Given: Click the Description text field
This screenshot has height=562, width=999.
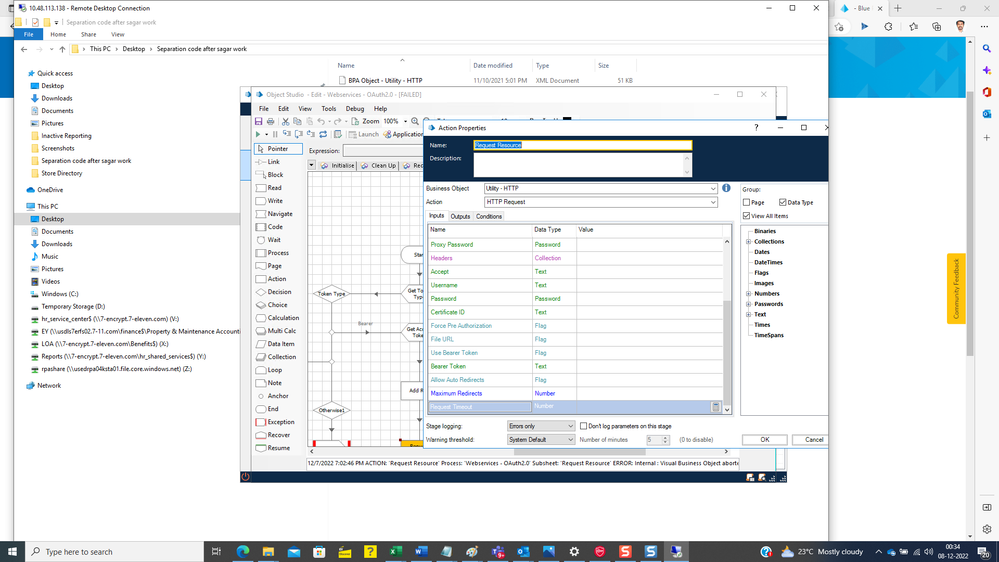Looking at the screenshot, I should 580,165.
